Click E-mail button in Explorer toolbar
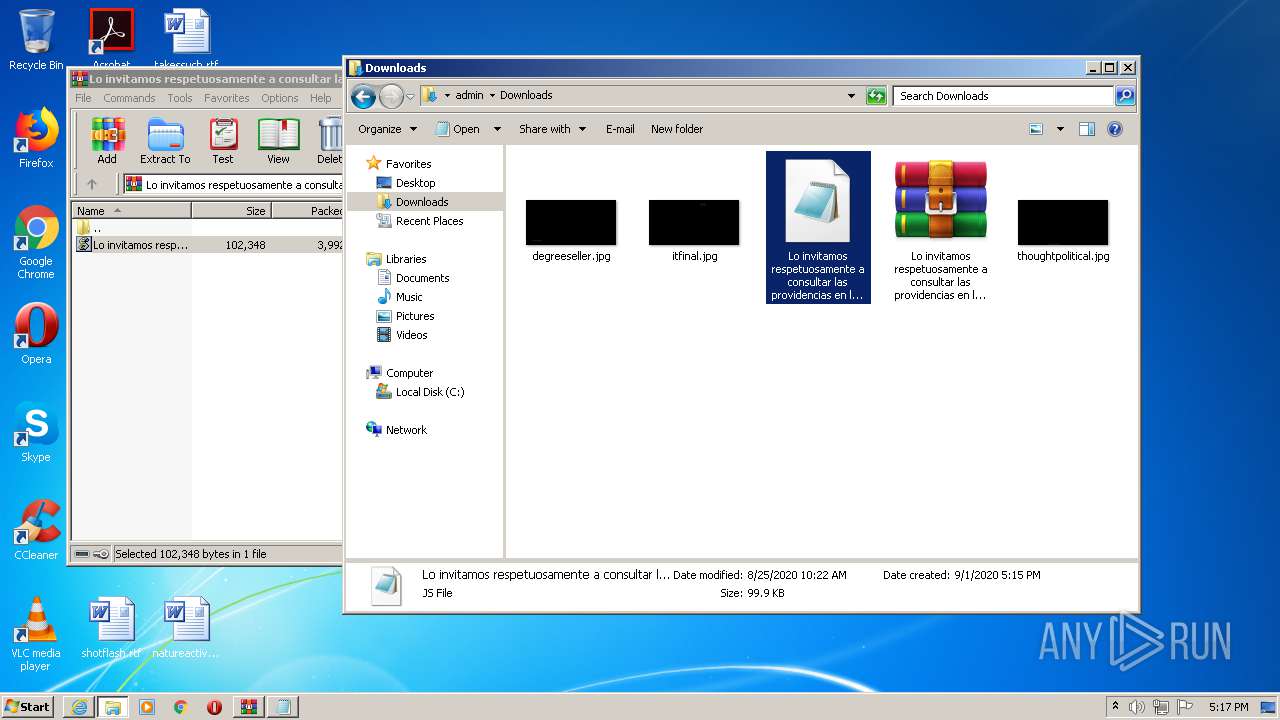The width and height of the screenshot is (1280, 720). [620, 129]
